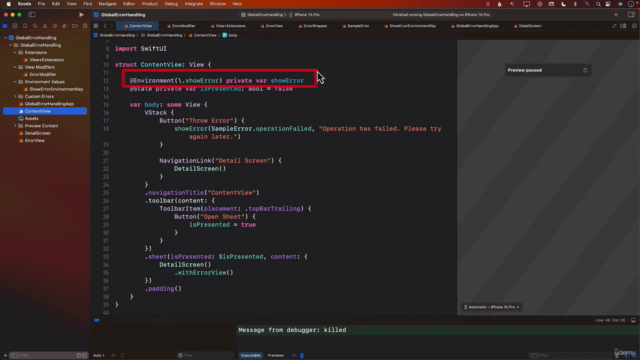Go back in editor history

coord(105,26)
